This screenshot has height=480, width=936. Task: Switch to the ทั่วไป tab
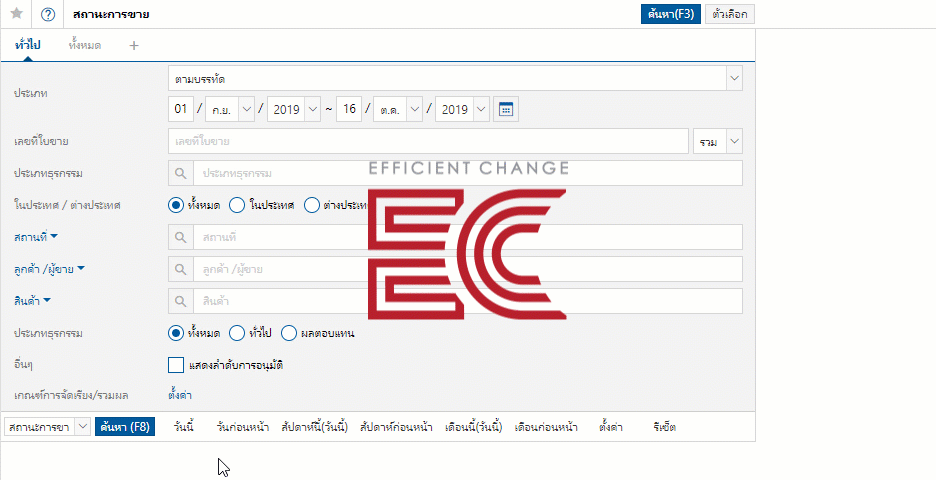(x=27, y=45)
